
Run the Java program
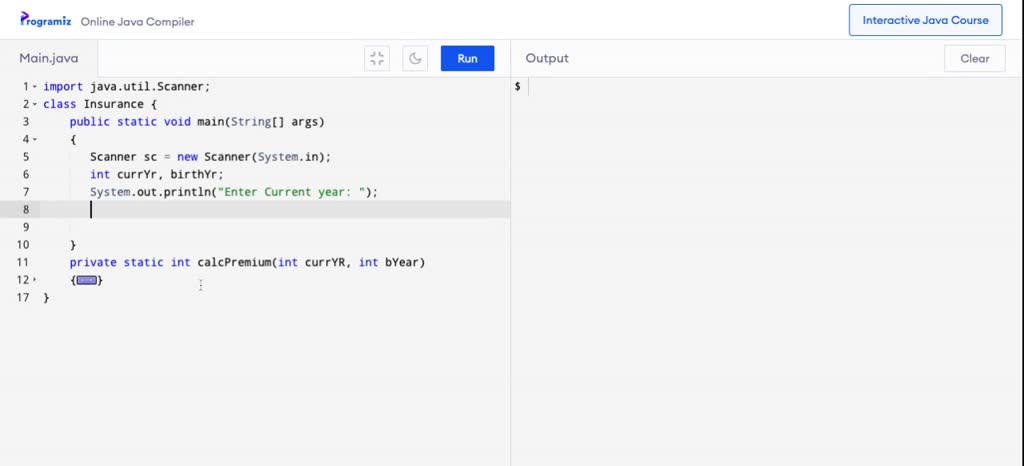(467, 58)
